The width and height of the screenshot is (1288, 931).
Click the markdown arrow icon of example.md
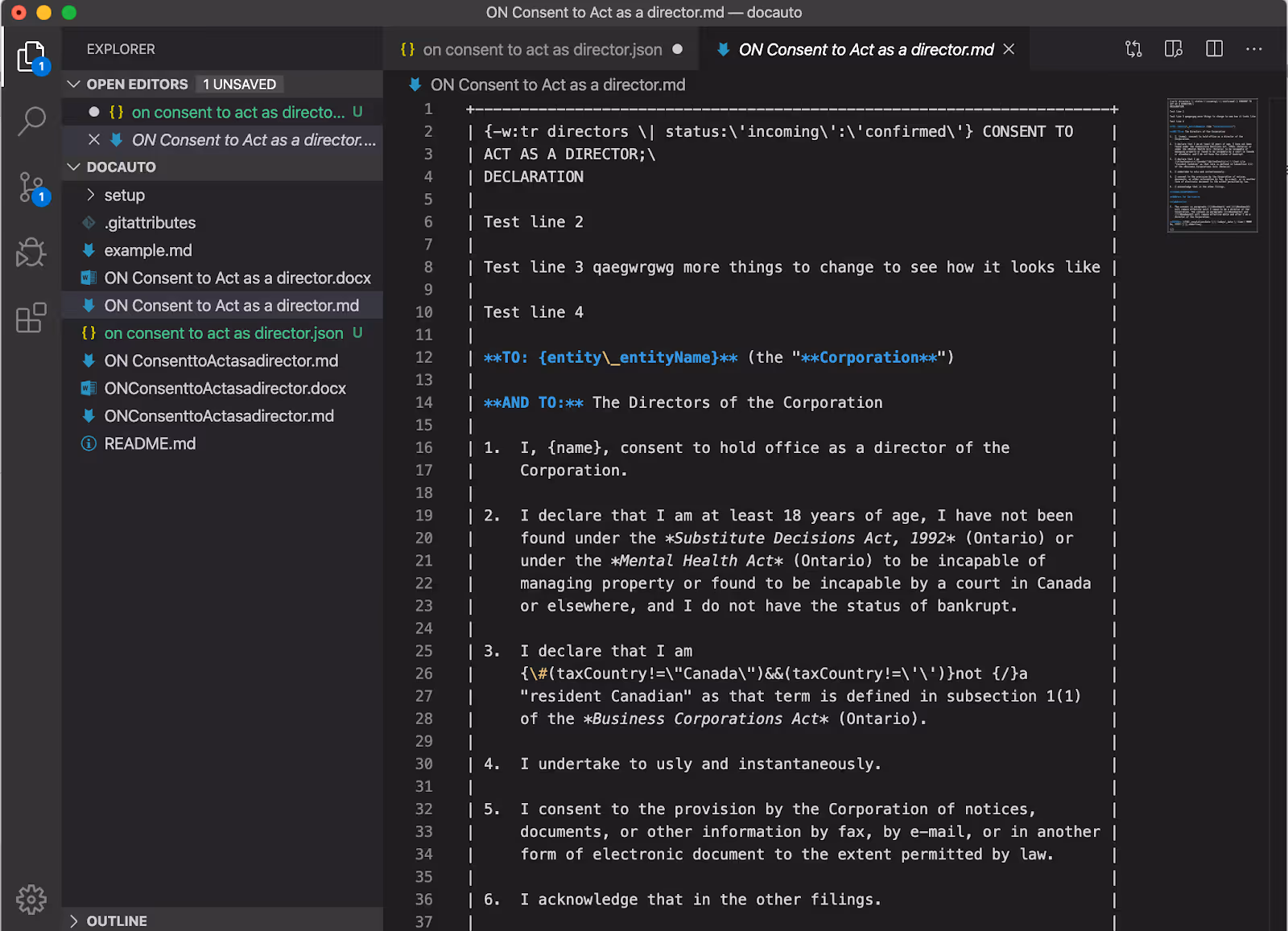89,250
